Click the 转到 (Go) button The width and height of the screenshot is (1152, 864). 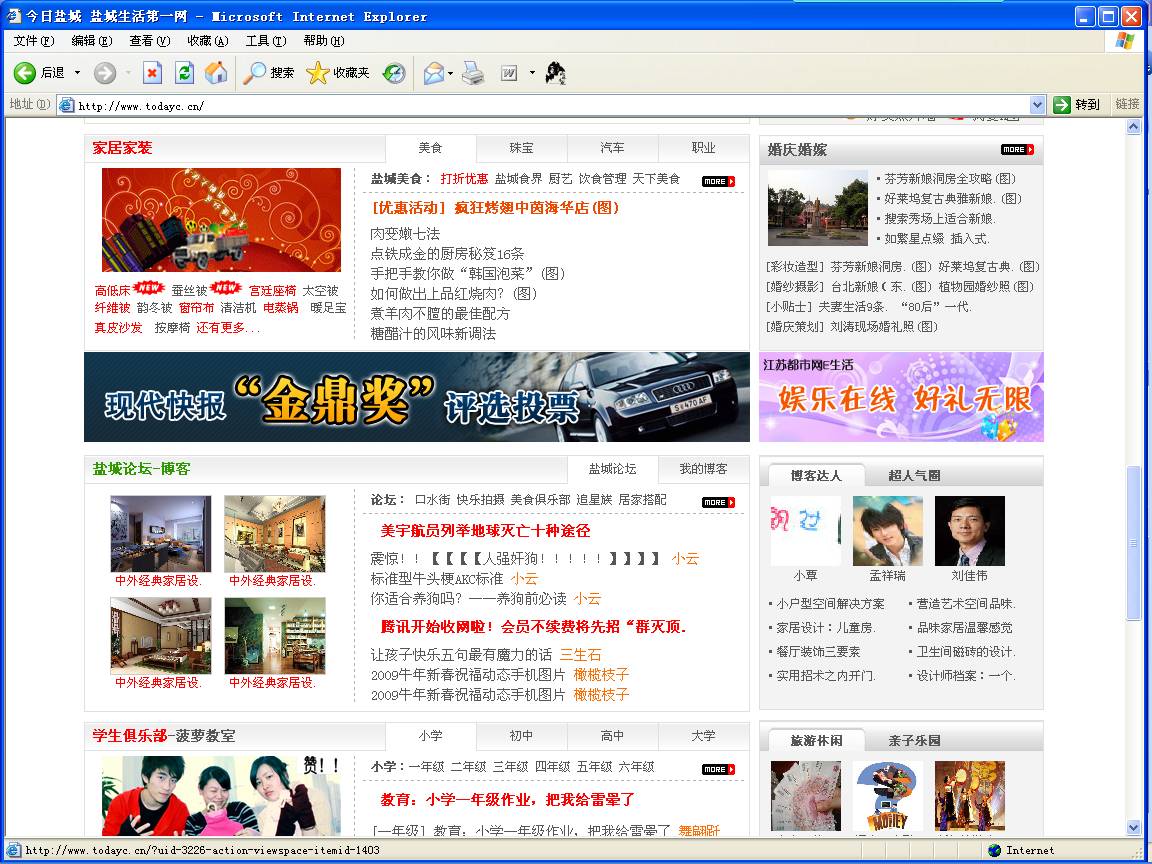pos(1077,105)
